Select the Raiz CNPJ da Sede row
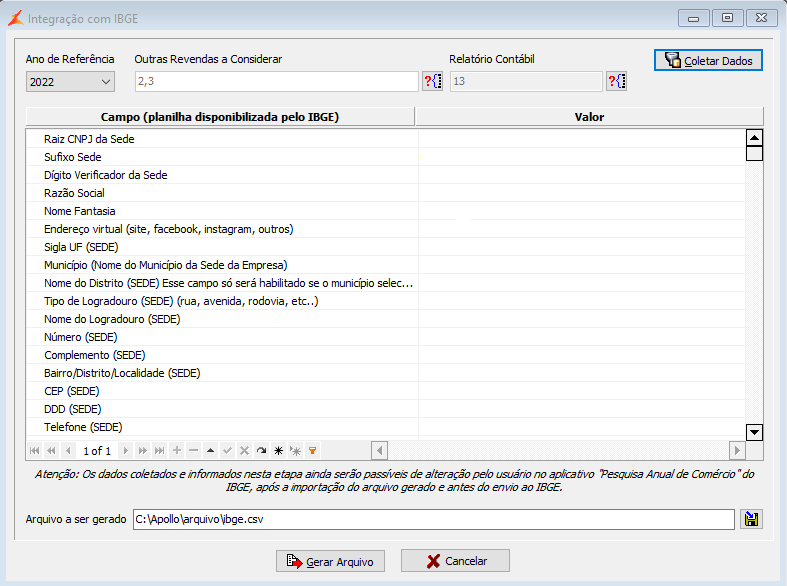The width and height of the screenshot is (787, 586). click(x=385, y=138)
